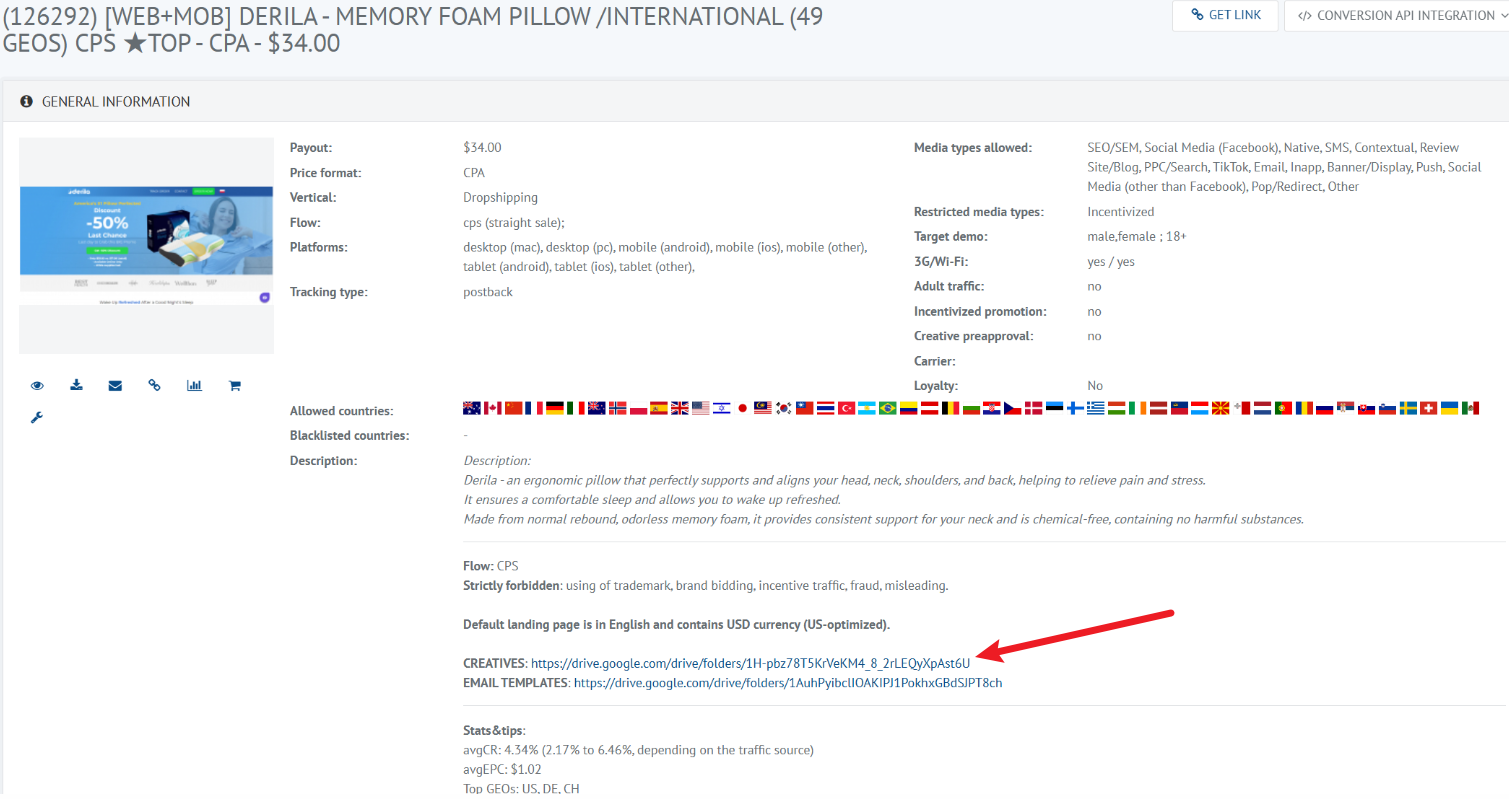1509x799 pixels.
Task: Click the wrench settings icon
Action: click(37, 417)
